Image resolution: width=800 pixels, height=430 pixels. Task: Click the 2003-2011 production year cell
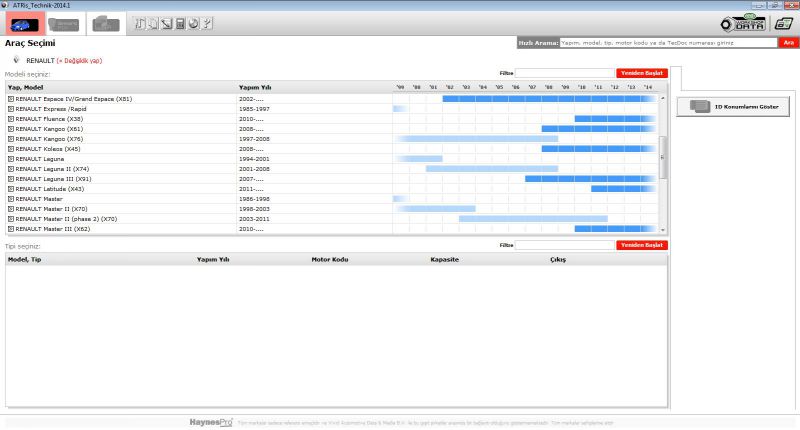pyautogui.click(x=254, y=219)
